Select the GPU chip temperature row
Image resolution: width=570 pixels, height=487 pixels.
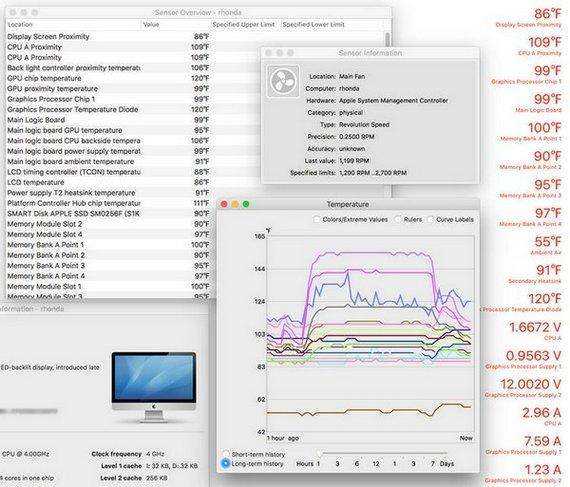(108, 78)
